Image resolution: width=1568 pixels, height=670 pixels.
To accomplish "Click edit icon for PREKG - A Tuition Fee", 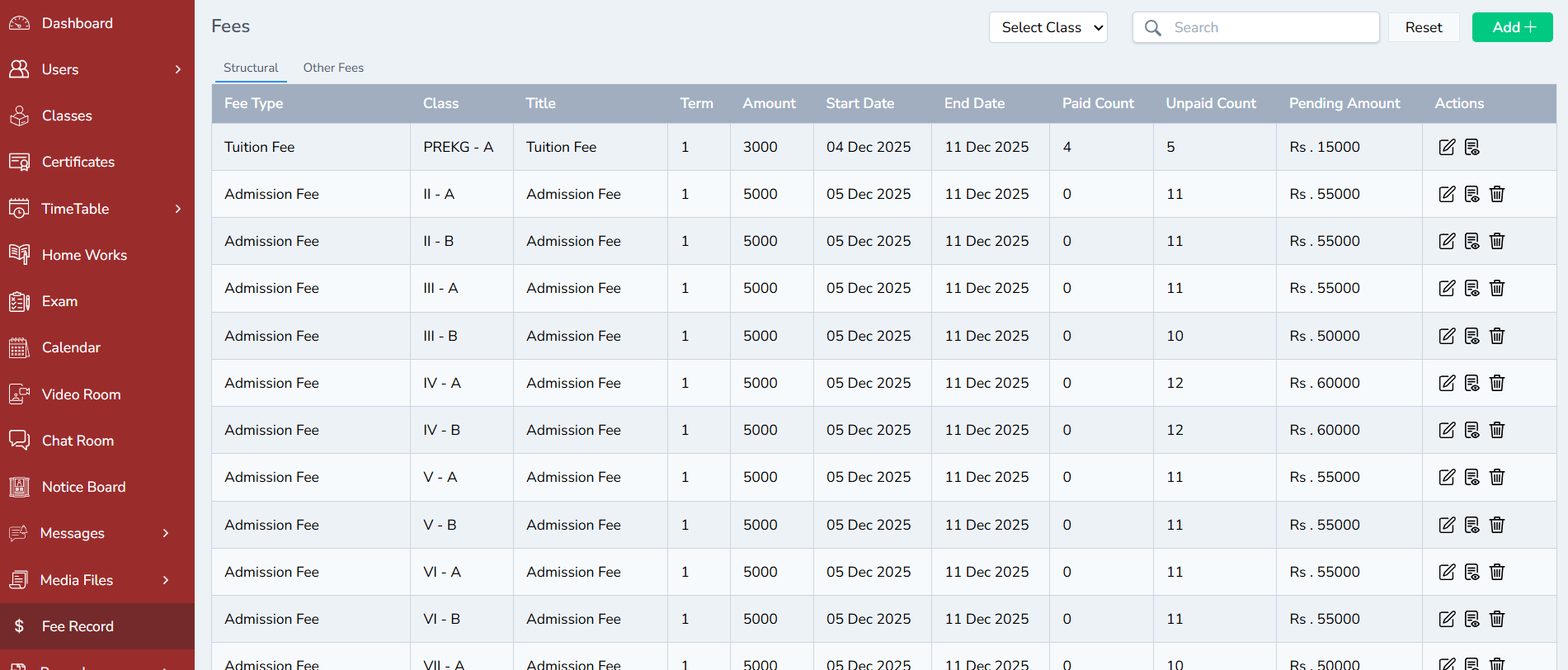I will click(x=1447, y=147).
